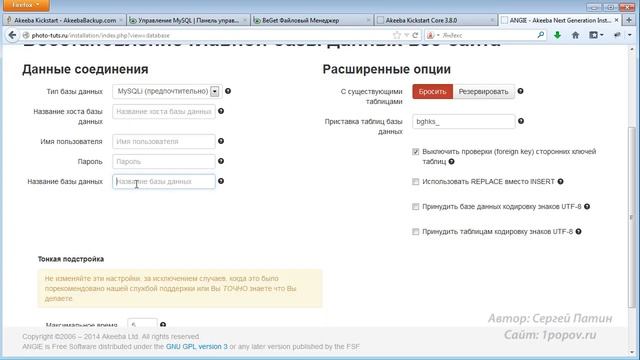Show help for Имя пользователя
This screenshot has width=640, height=360.
coord(221,141)
